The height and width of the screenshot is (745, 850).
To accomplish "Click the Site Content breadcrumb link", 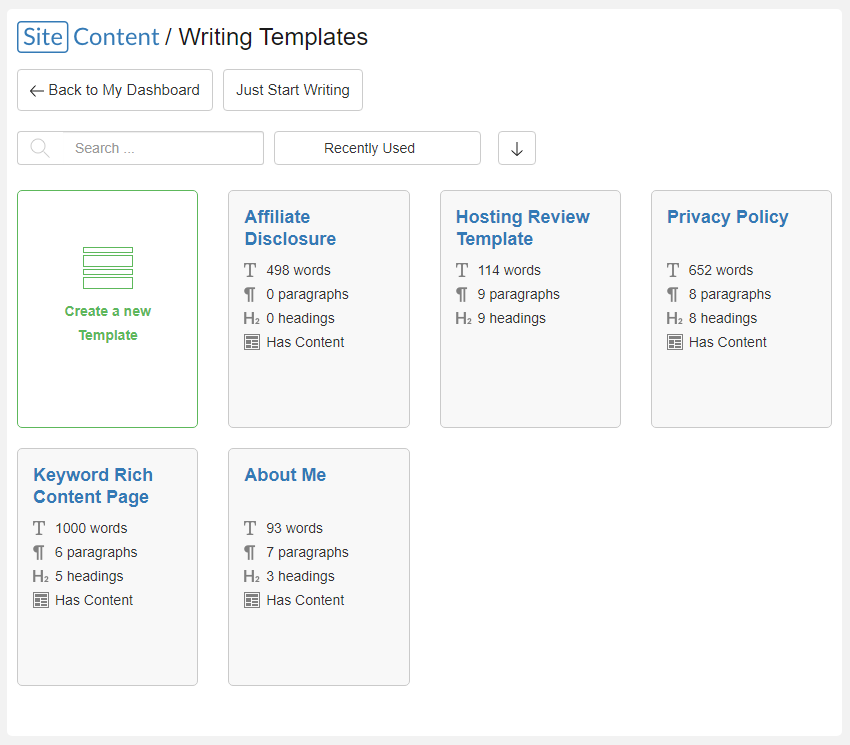I will tap(89, 37).
